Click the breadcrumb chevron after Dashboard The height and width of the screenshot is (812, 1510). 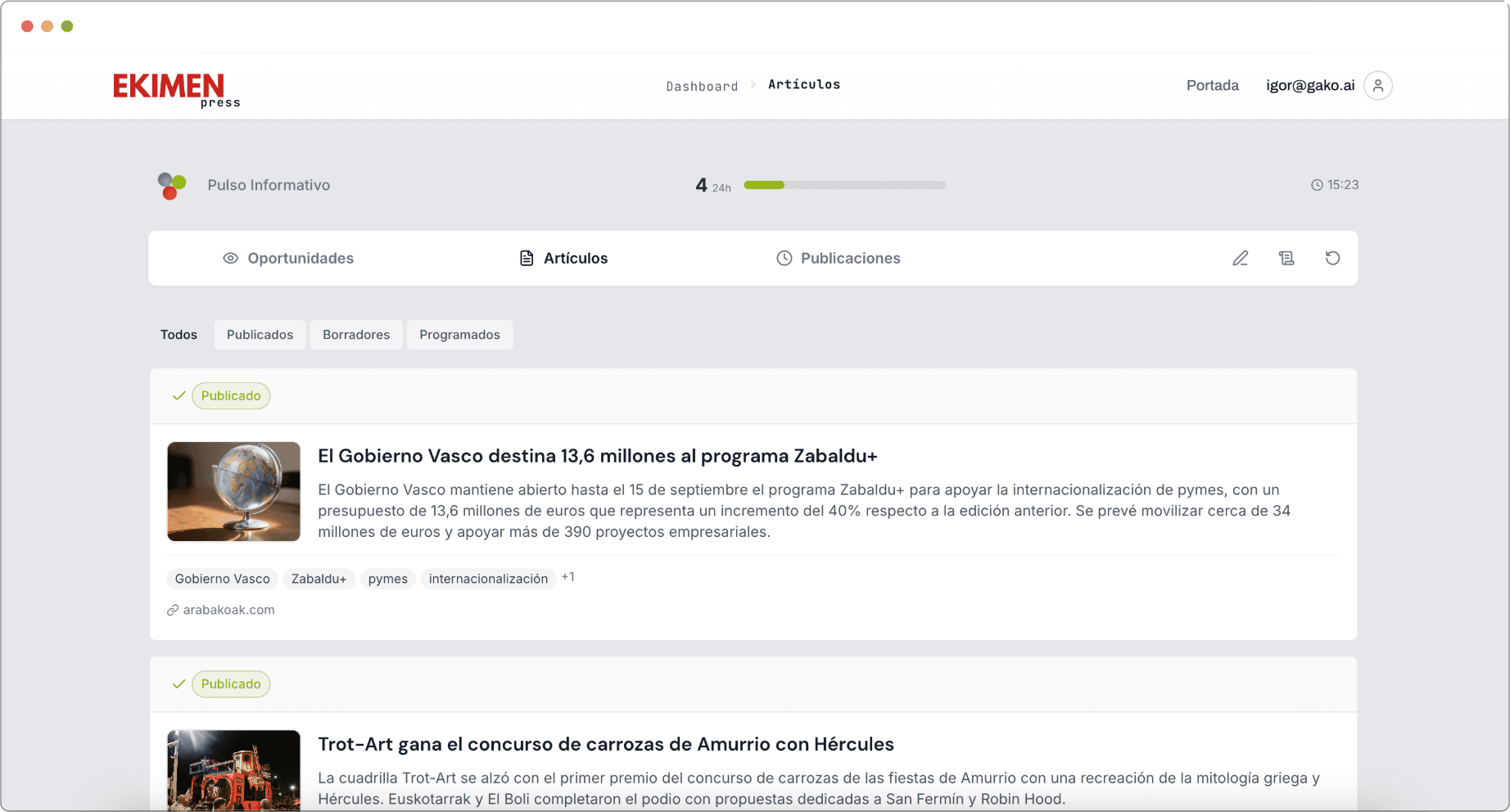(753, 85)
